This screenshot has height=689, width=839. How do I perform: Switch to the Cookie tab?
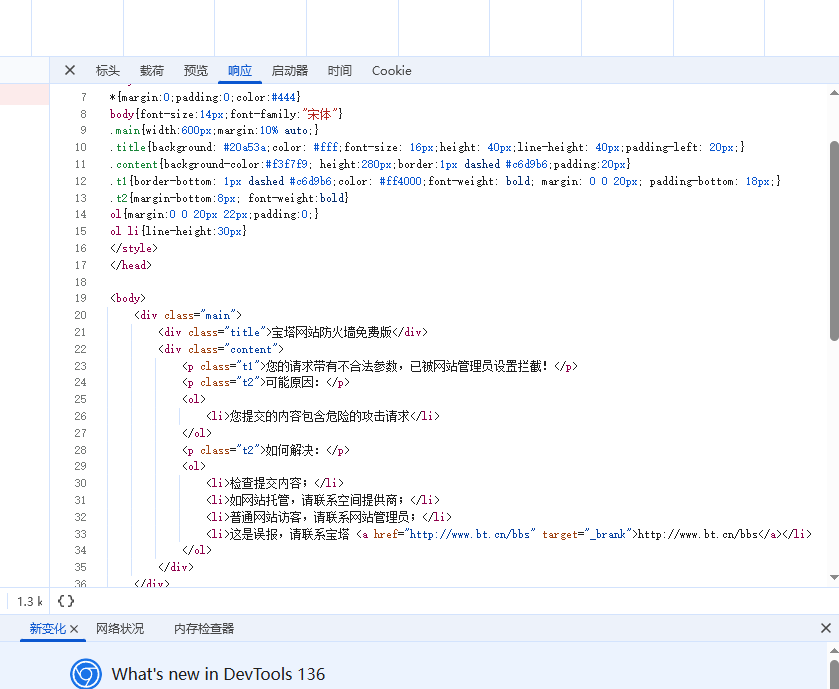pos(391,71)
